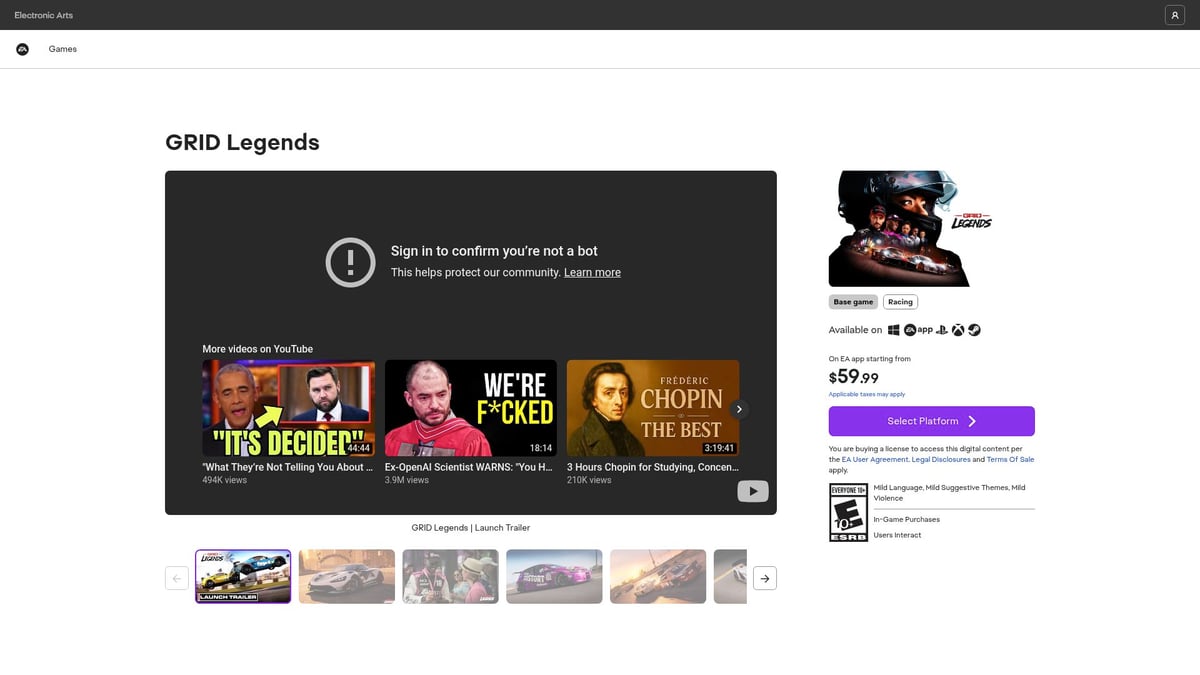Viewport: 1200px width, 675px height.
Task: Click the EA app platform icon
Action: pyautogui.click(x=918, y=330)
